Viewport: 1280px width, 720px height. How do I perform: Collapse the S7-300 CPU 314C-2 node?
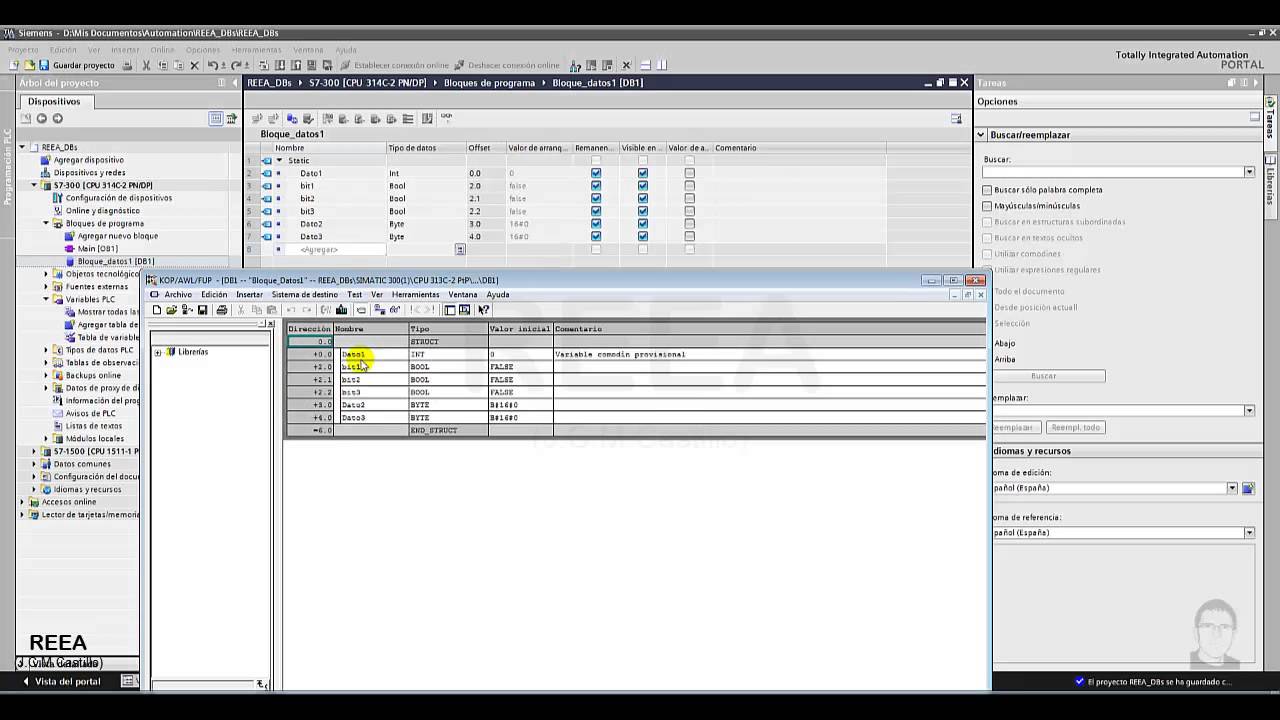point(34,185)
